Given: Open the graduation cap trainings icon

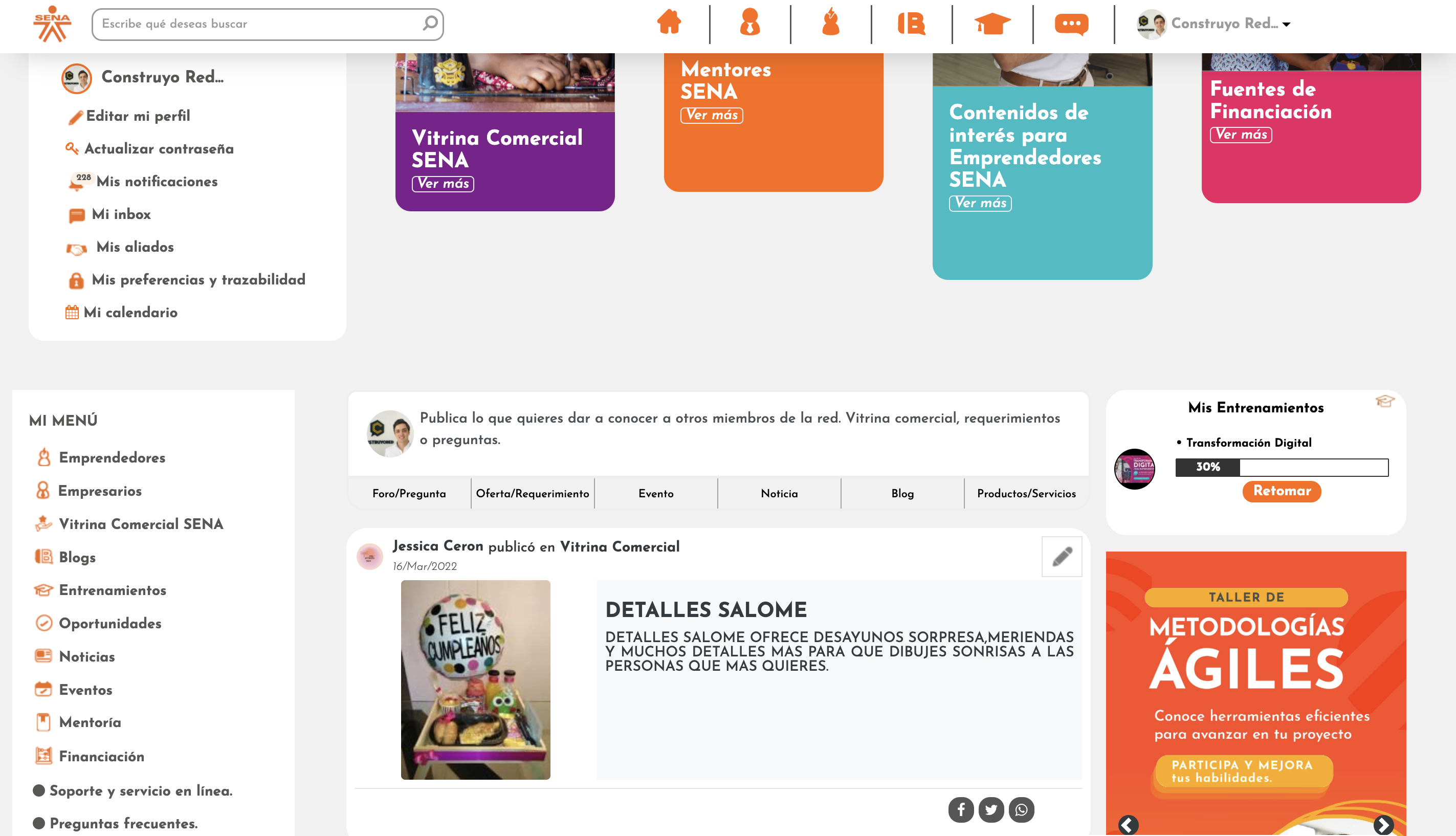Looking at the screenshot, I should pos(991,24).
